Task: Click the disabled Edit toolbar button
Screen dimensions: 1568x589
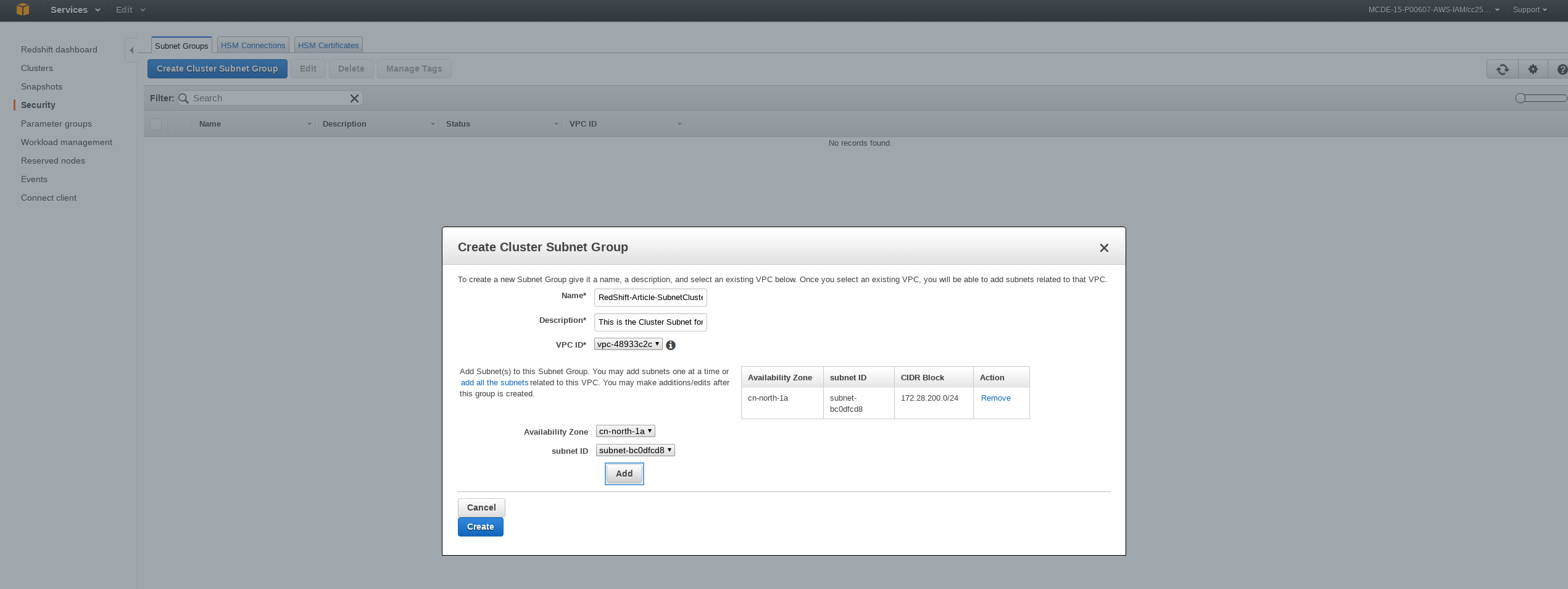Action: 308,69
